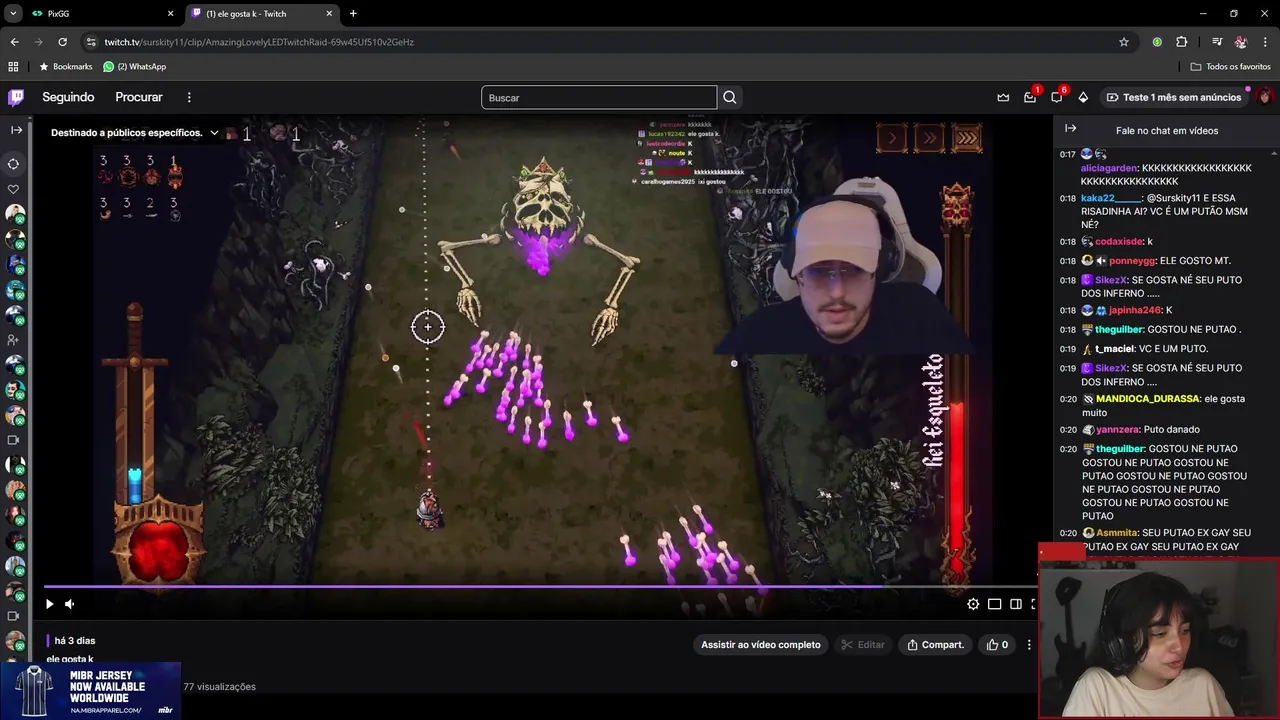Click the Compart. share button
1280x720 pixels.
(x=935, y=645)
